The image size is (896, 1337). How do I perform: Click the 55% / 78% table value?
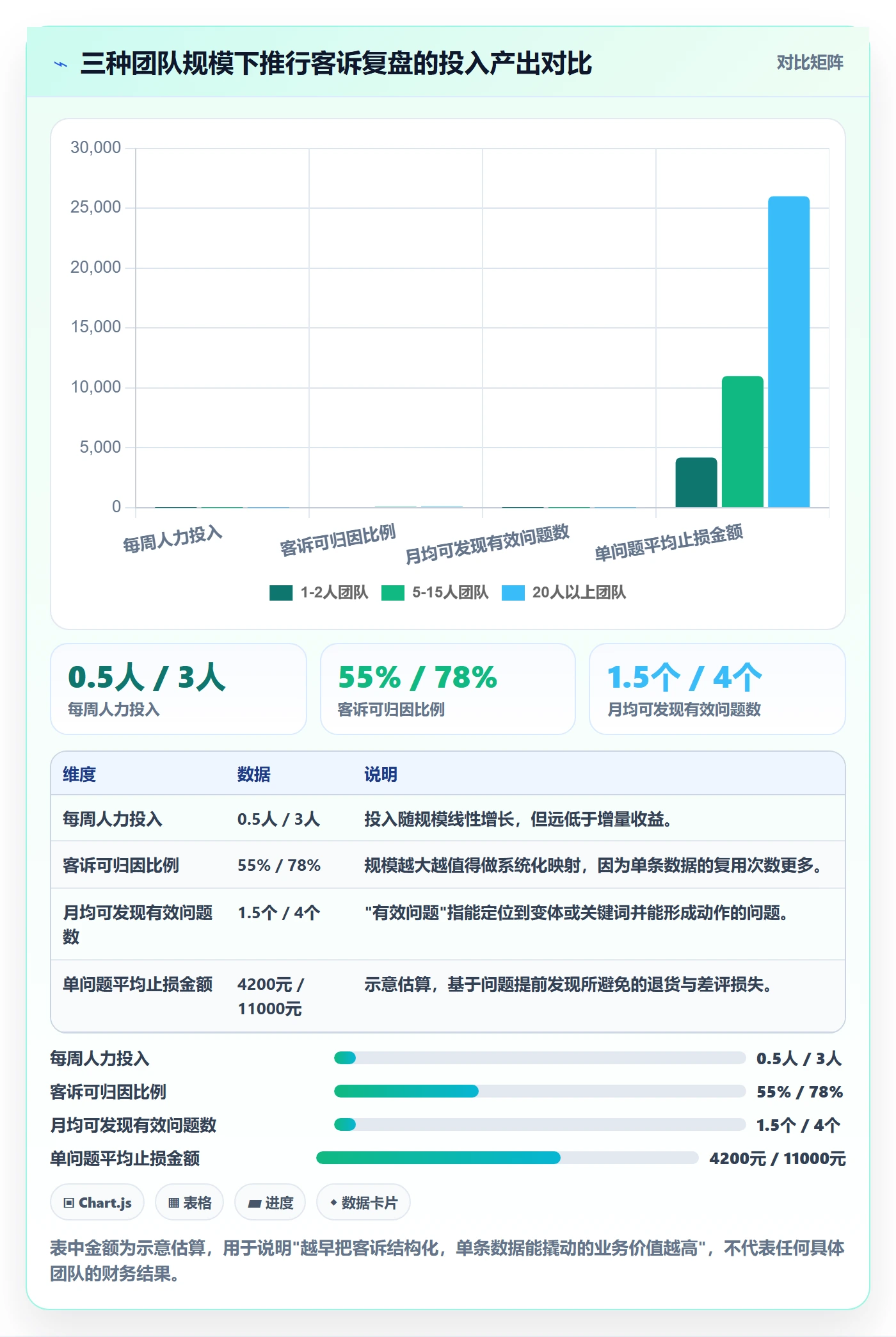(279, 865)
